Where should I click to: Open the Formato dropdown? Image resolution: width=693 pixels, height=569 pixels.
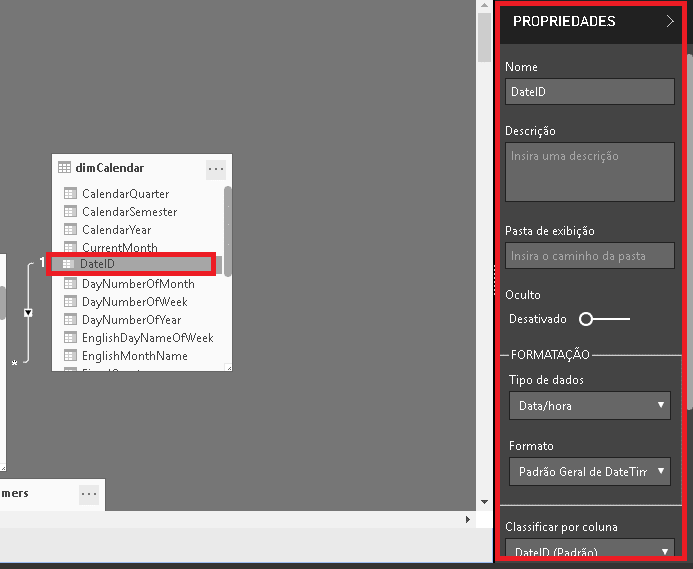(x=590, y=471)
